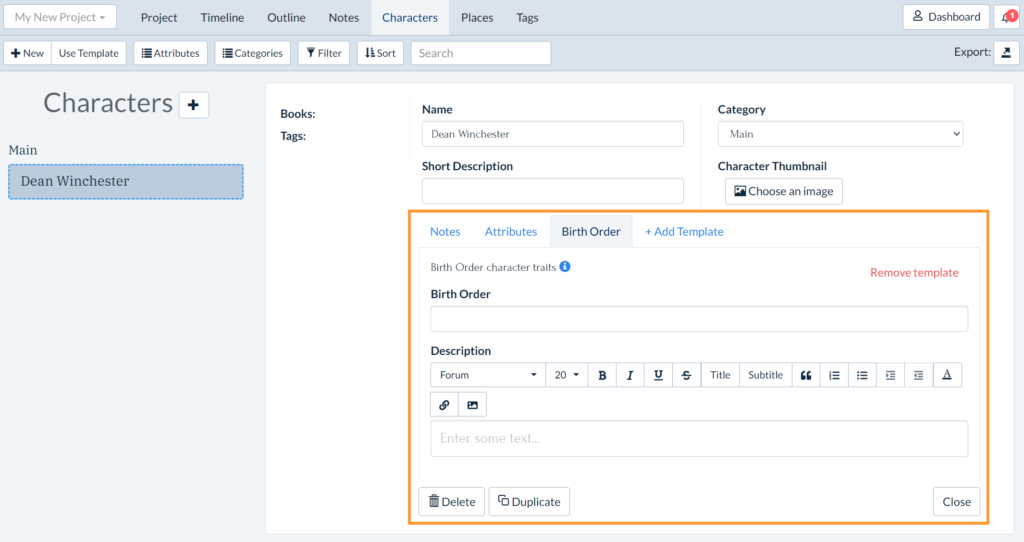The image size is (1024, 542).
Task: Toggle underline formatting in the Description toolbar
Action: [658, 375]
